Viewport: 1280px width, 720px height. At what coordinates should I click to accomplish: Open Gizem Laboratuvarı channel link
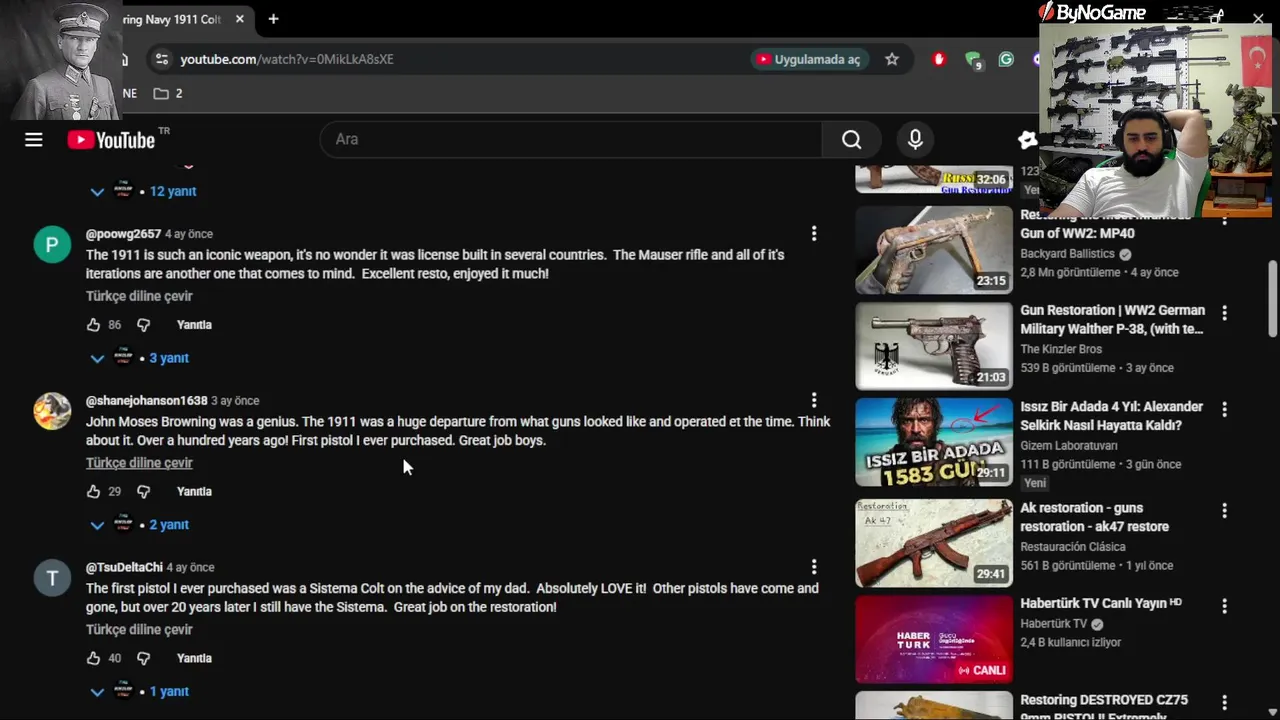point(1069,445)
